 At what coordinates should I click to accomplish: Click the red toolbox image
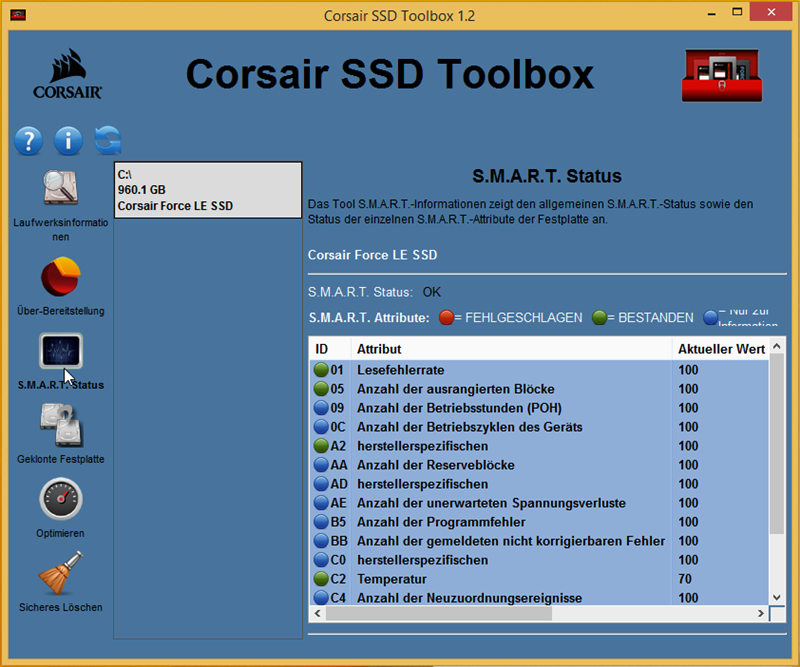pyautogui.click(x=722, y=76)
